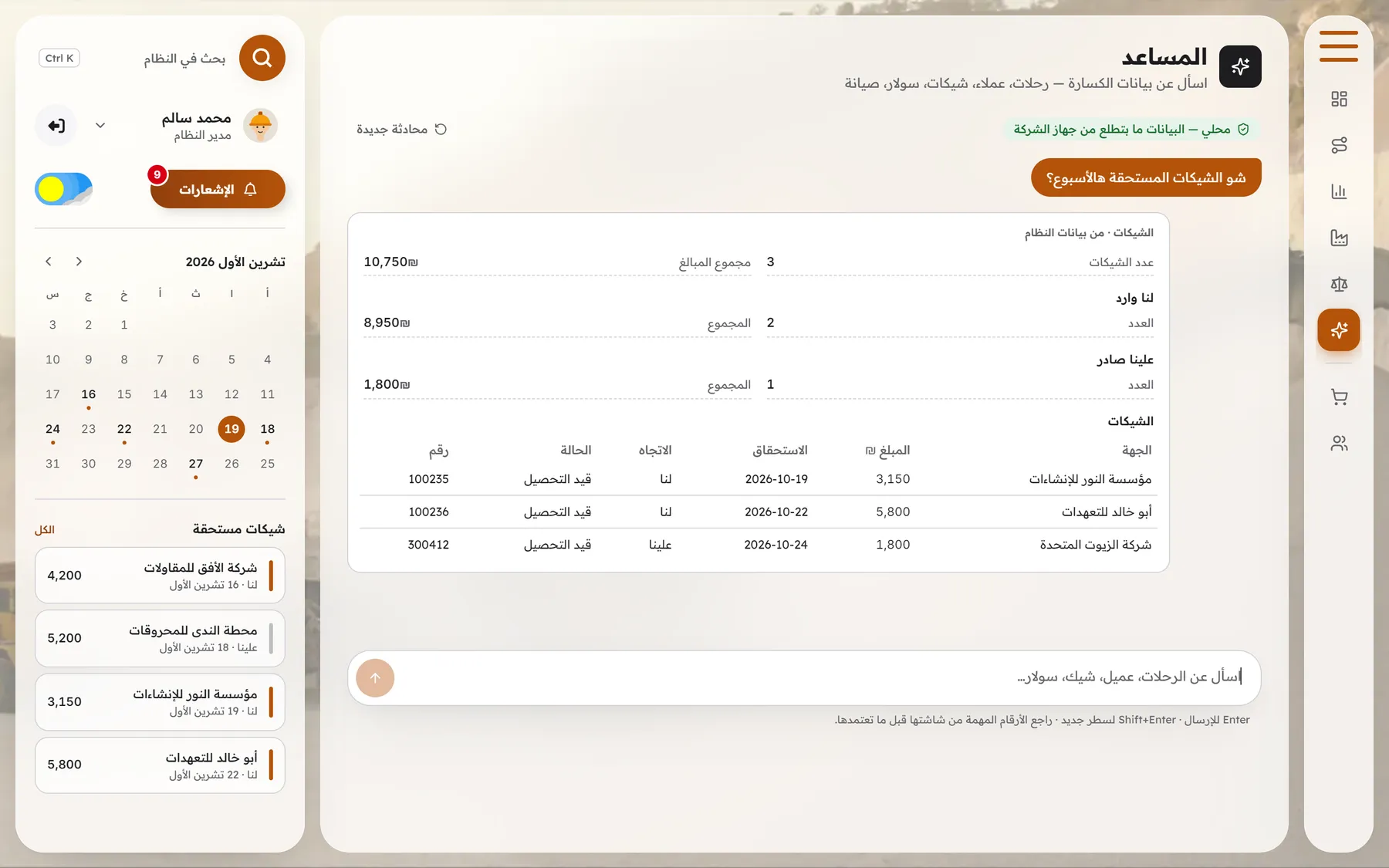Toggle the day/night theme switch
The width and height of the screenshot is (1389, 868).
click(x=63, y=189)
